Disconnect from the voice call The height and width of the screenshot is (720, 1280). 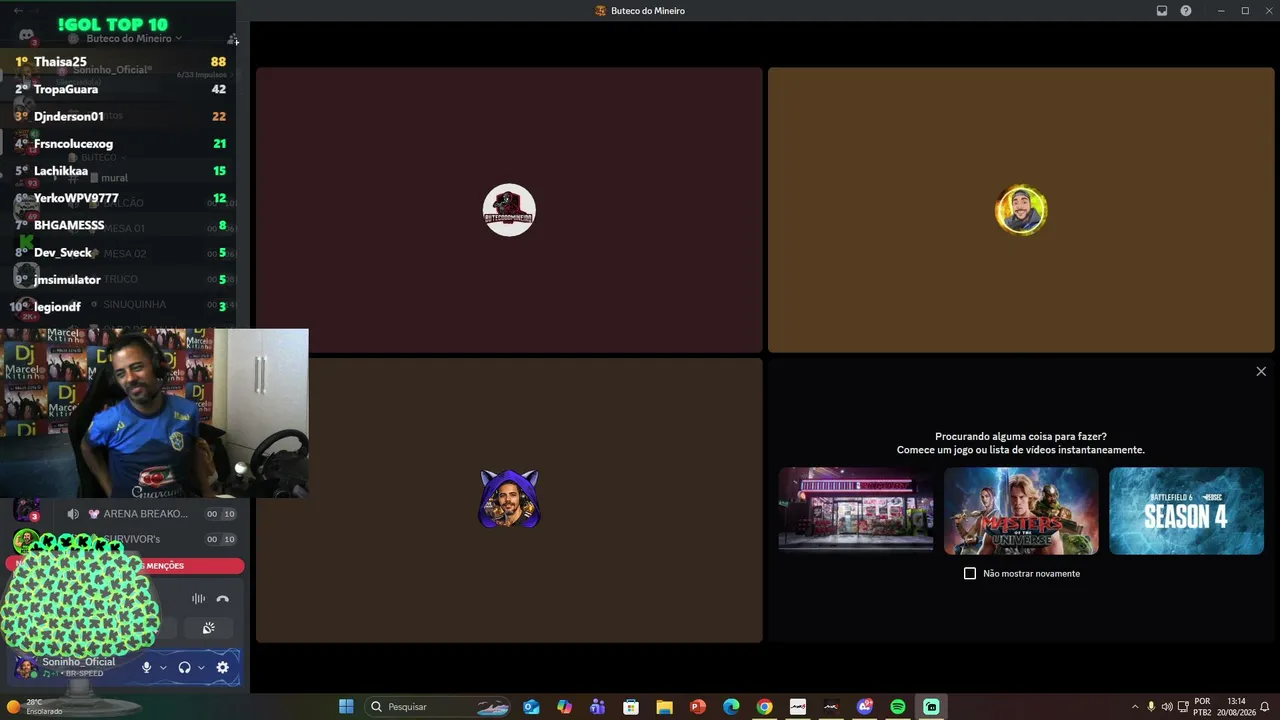222,599
